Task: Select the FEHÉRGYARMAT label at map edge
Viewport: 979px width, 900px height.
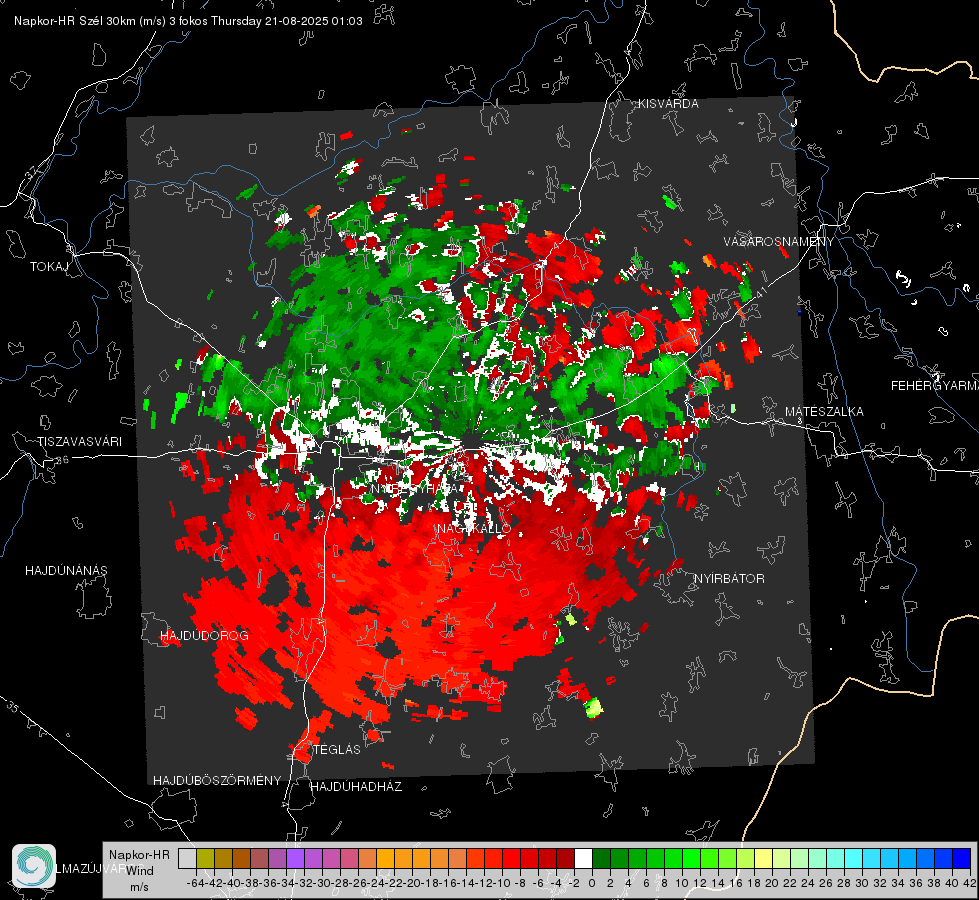Action: point(934,386)
